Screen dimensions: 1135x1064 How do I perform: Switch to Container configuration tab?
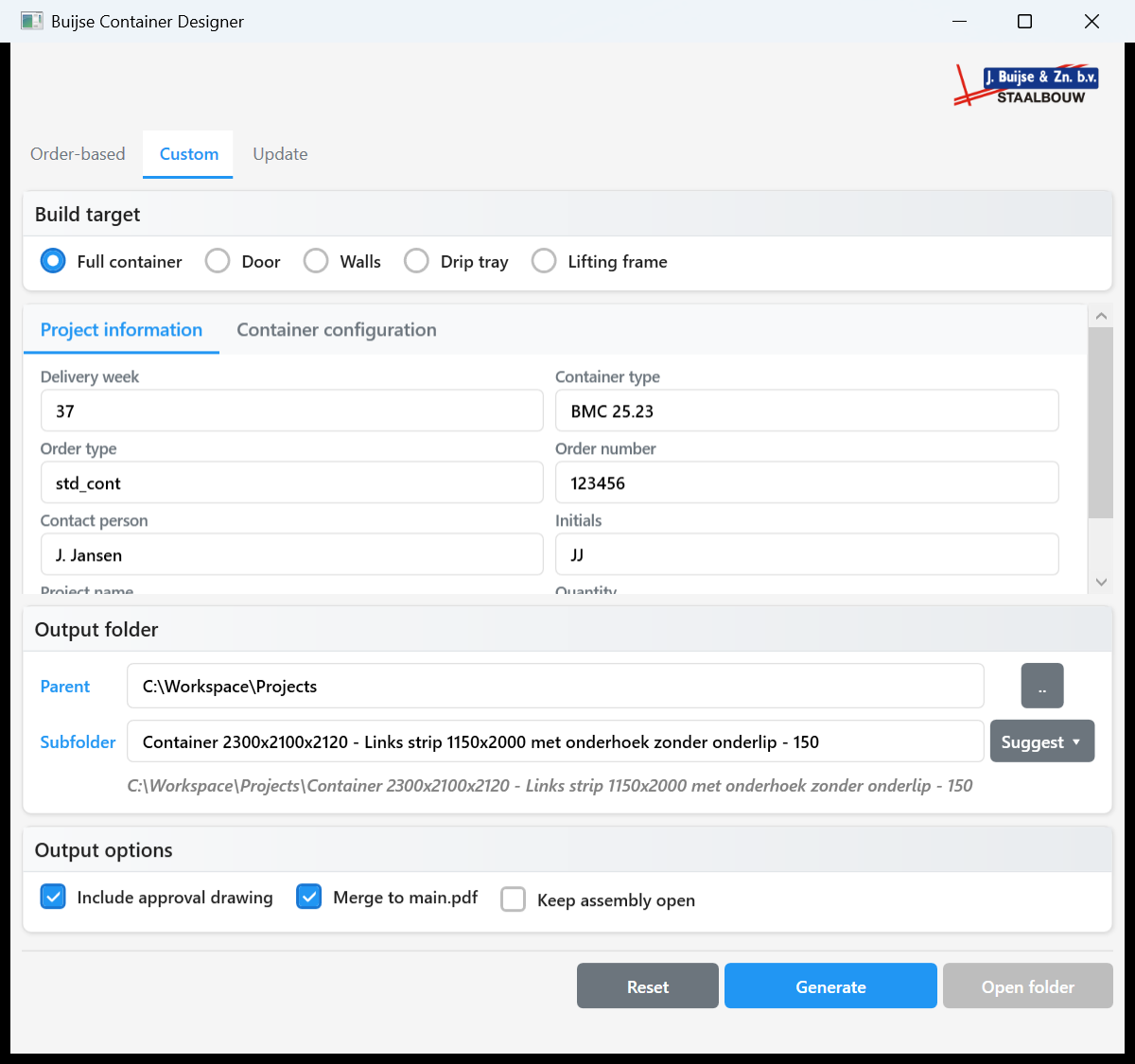[x=337, y=330]
